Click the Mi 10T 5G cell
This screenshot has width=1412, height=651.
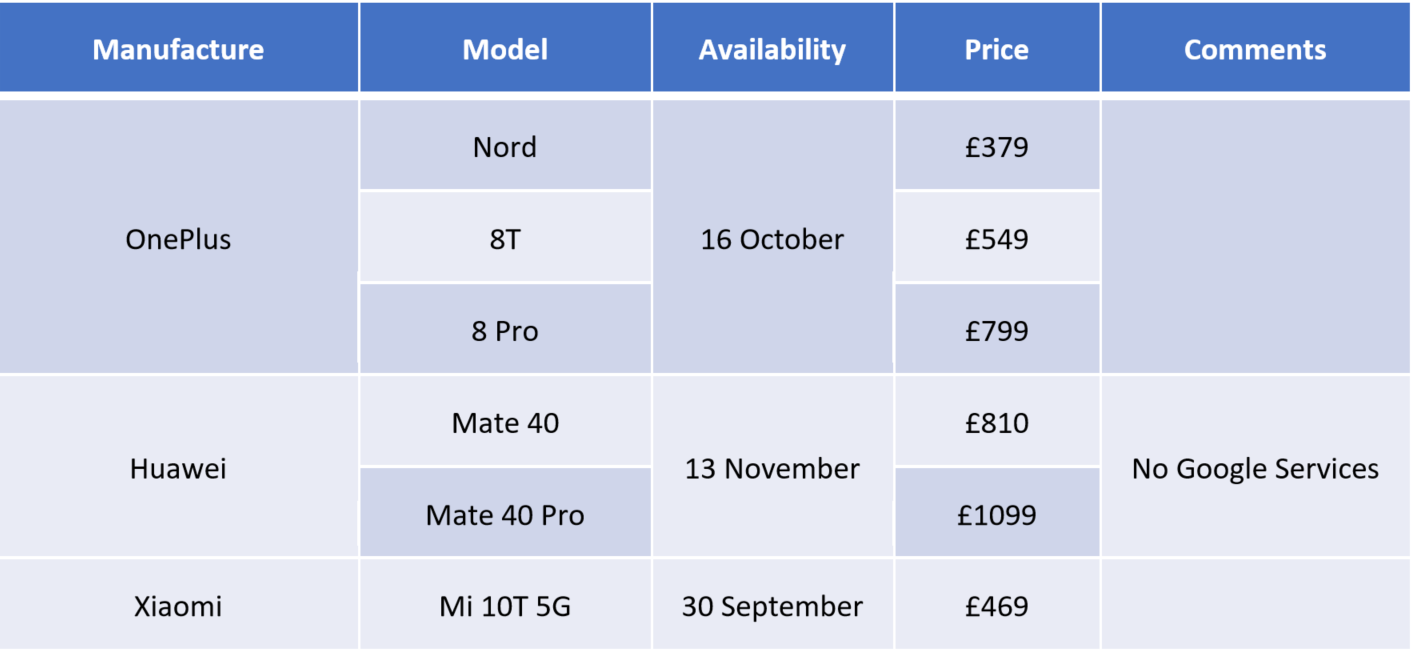click(x=505, y=604)
